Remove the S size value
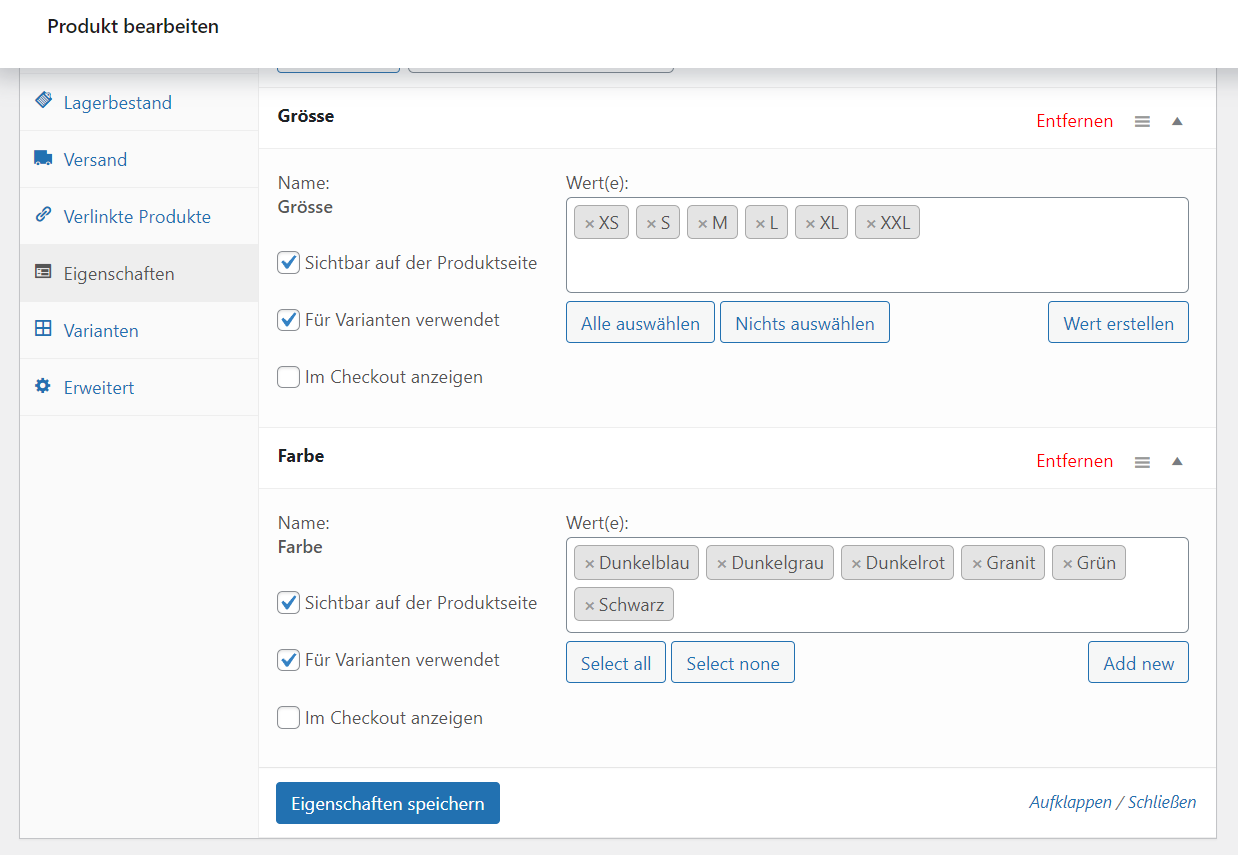 tap(651, 224)
